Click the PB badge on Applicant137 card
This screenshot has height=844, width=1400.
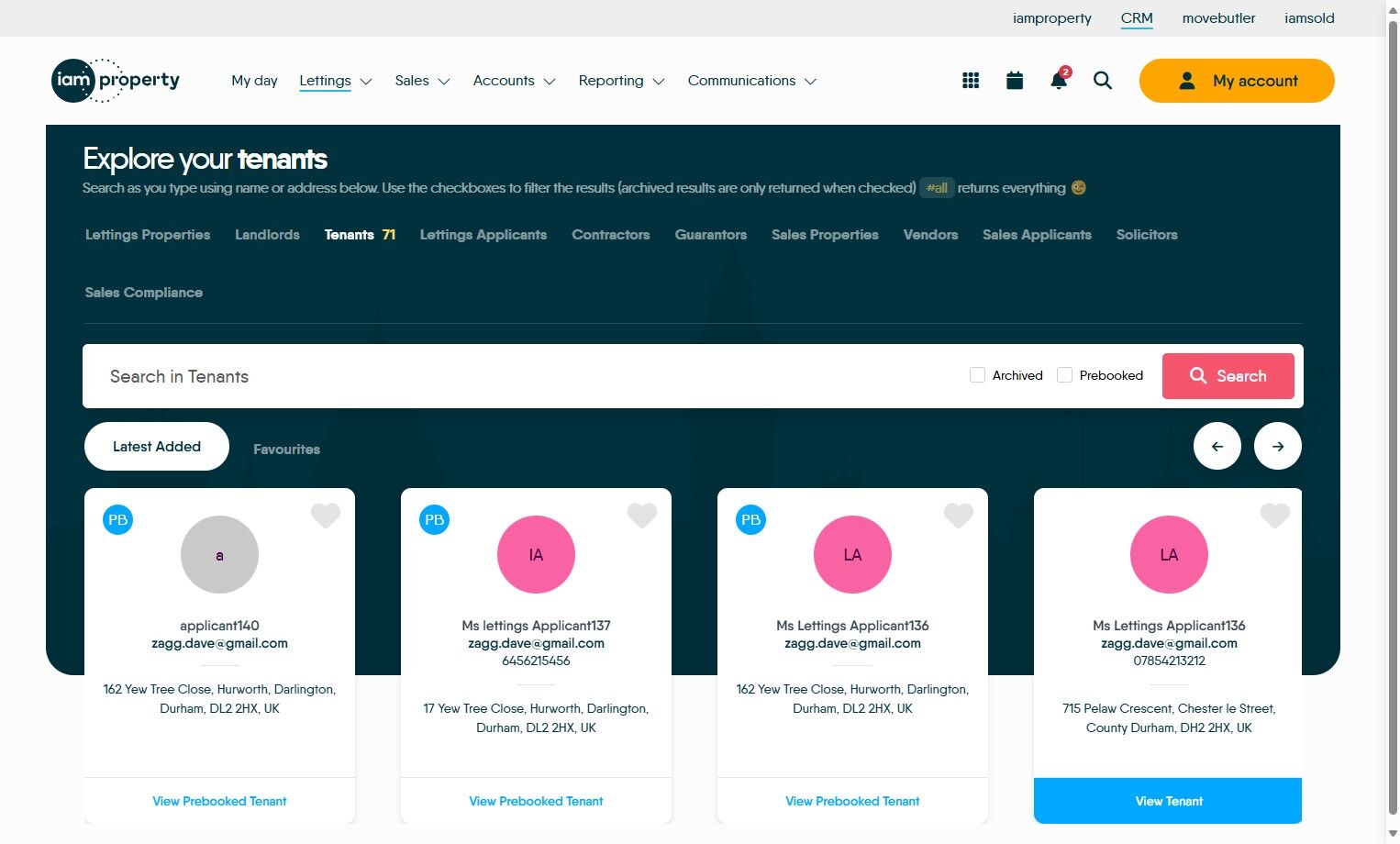(435, 519)
